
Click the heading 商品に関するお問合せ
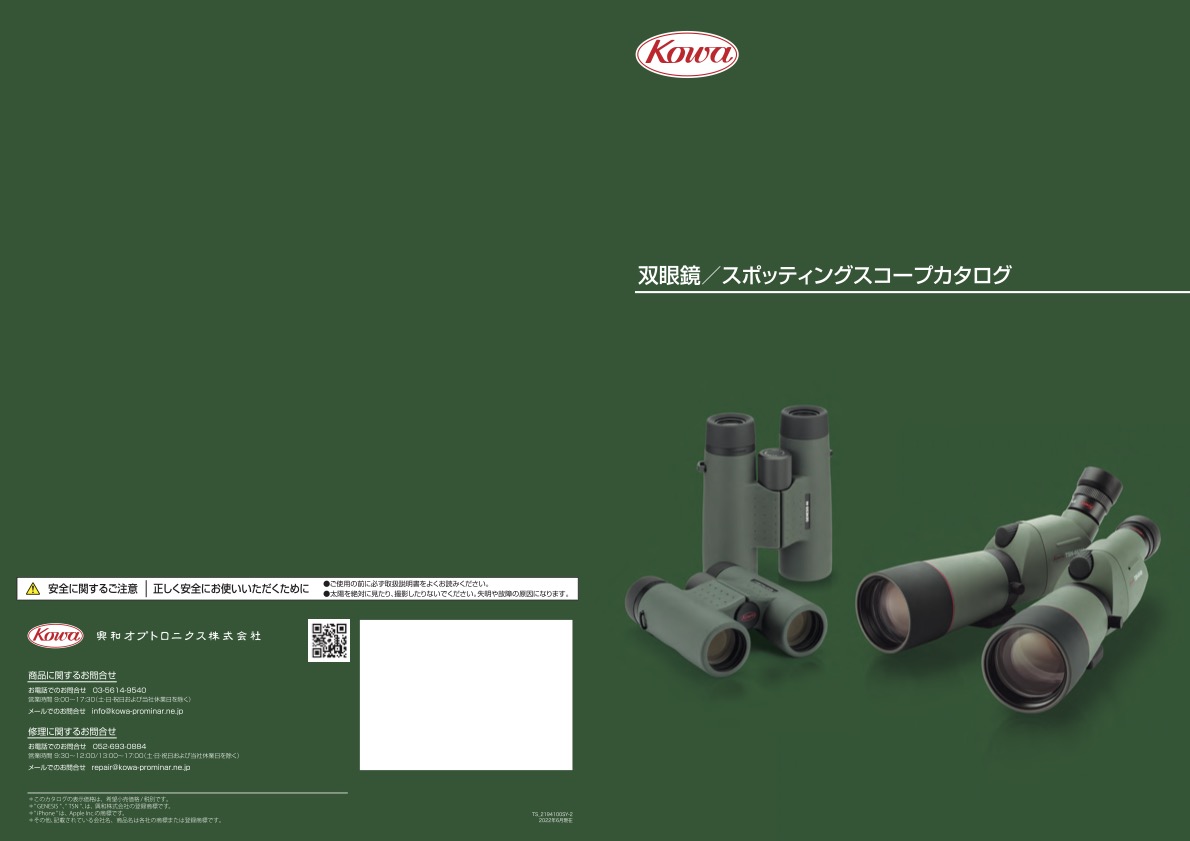point(72,676)
